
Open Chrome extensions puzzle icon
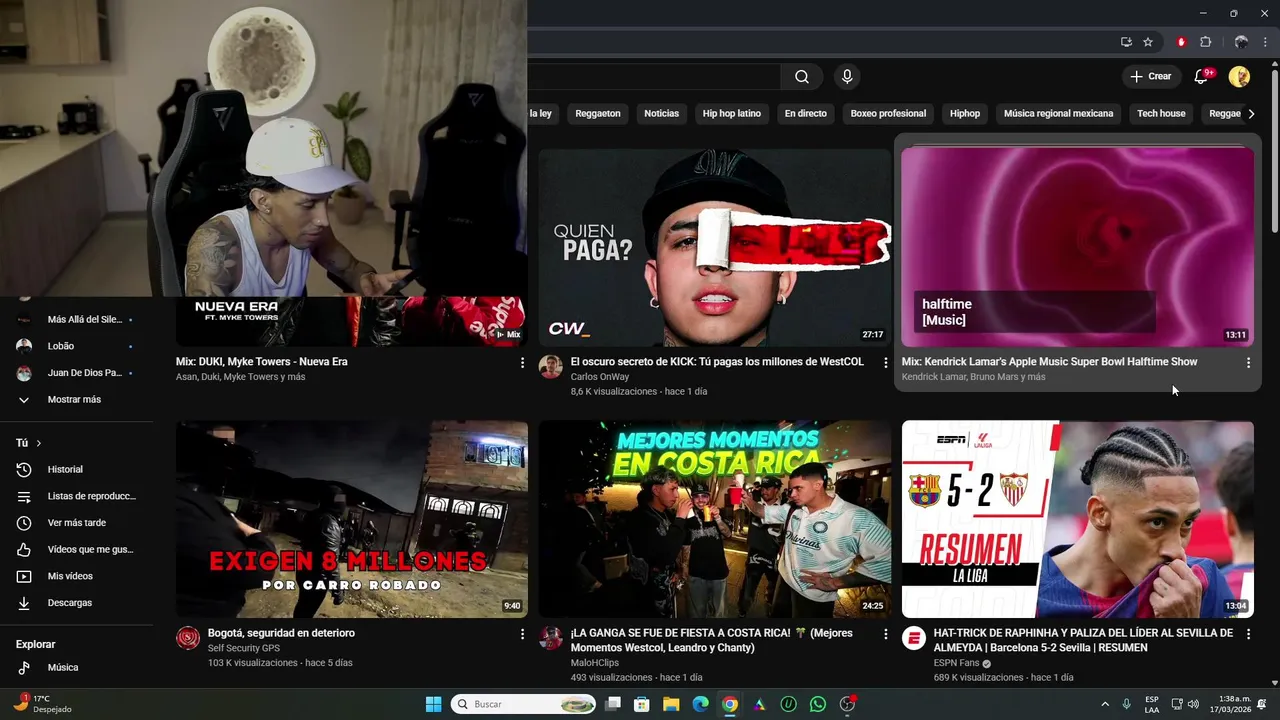1205,42
